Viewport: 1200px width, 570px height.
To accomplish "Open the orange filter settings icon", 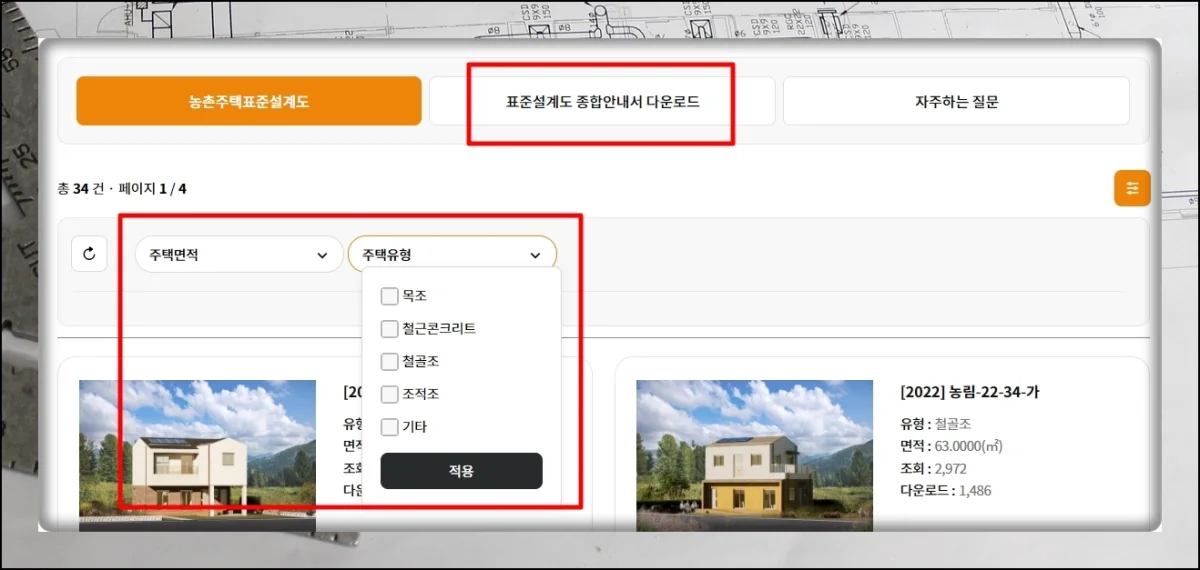I will [1132, 188].
